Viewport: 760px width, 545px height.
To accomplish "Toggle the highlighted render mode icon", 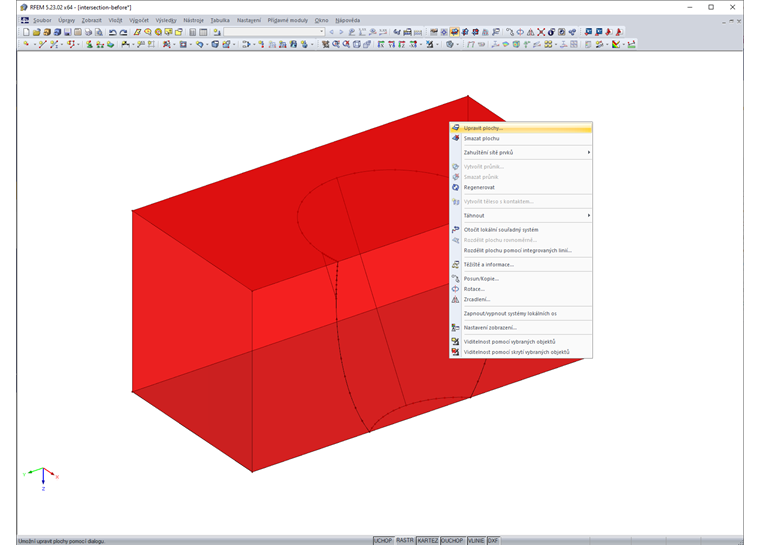I will pos(454,32).
